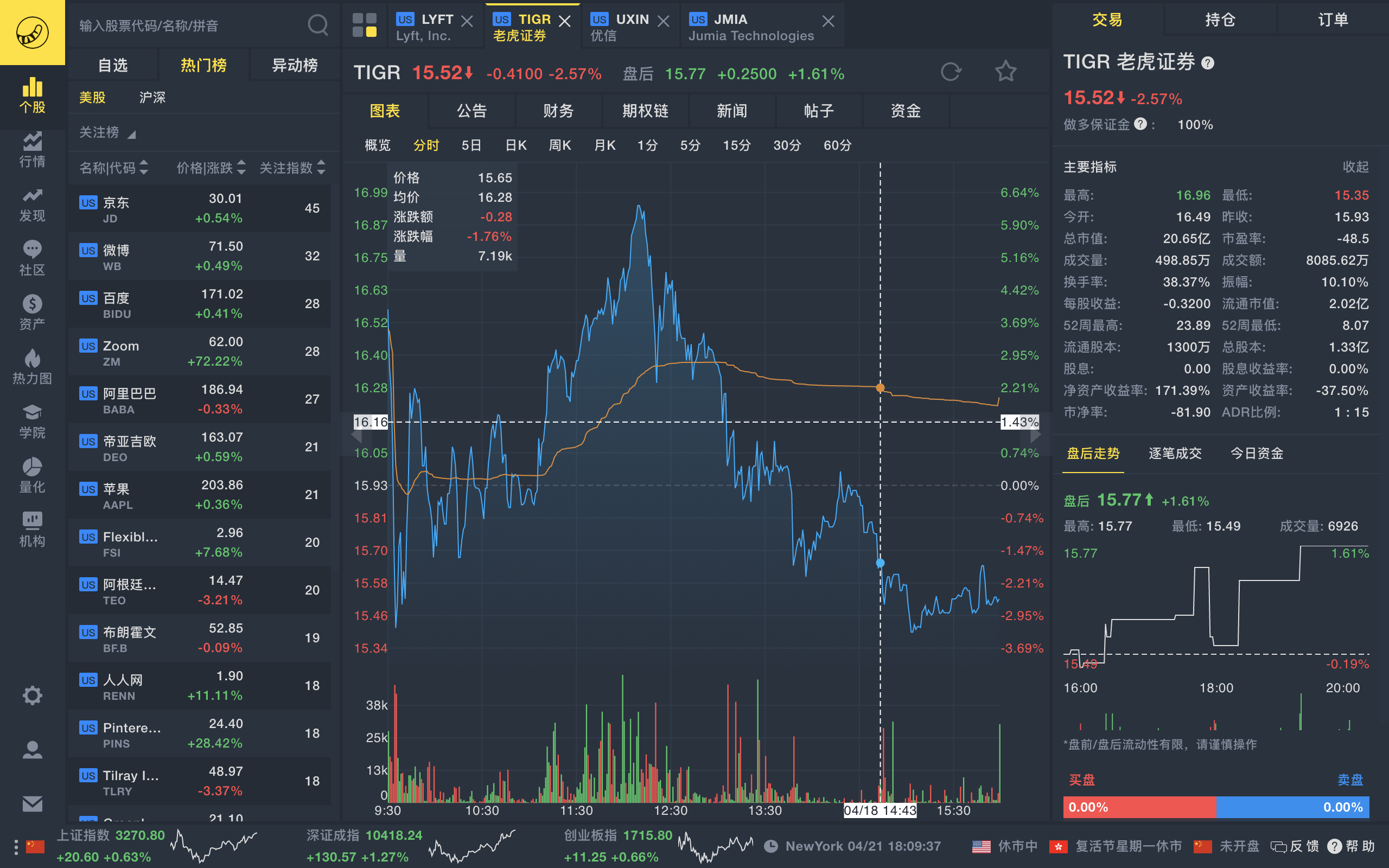Close the JMIA tab
Viewport: 1389px width, 868px height.
(x=827, y=21)
